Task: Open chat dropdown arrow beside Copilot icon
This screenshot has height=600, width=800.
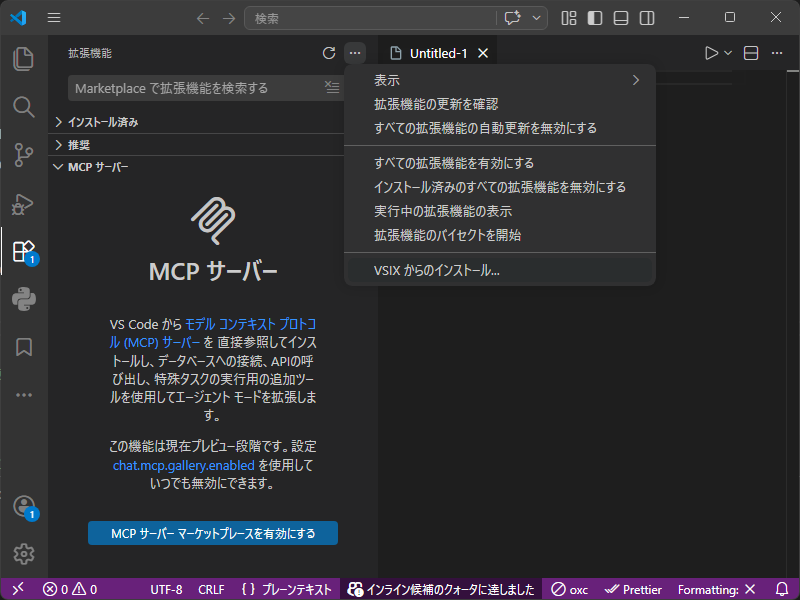Action: pos(536,18)
